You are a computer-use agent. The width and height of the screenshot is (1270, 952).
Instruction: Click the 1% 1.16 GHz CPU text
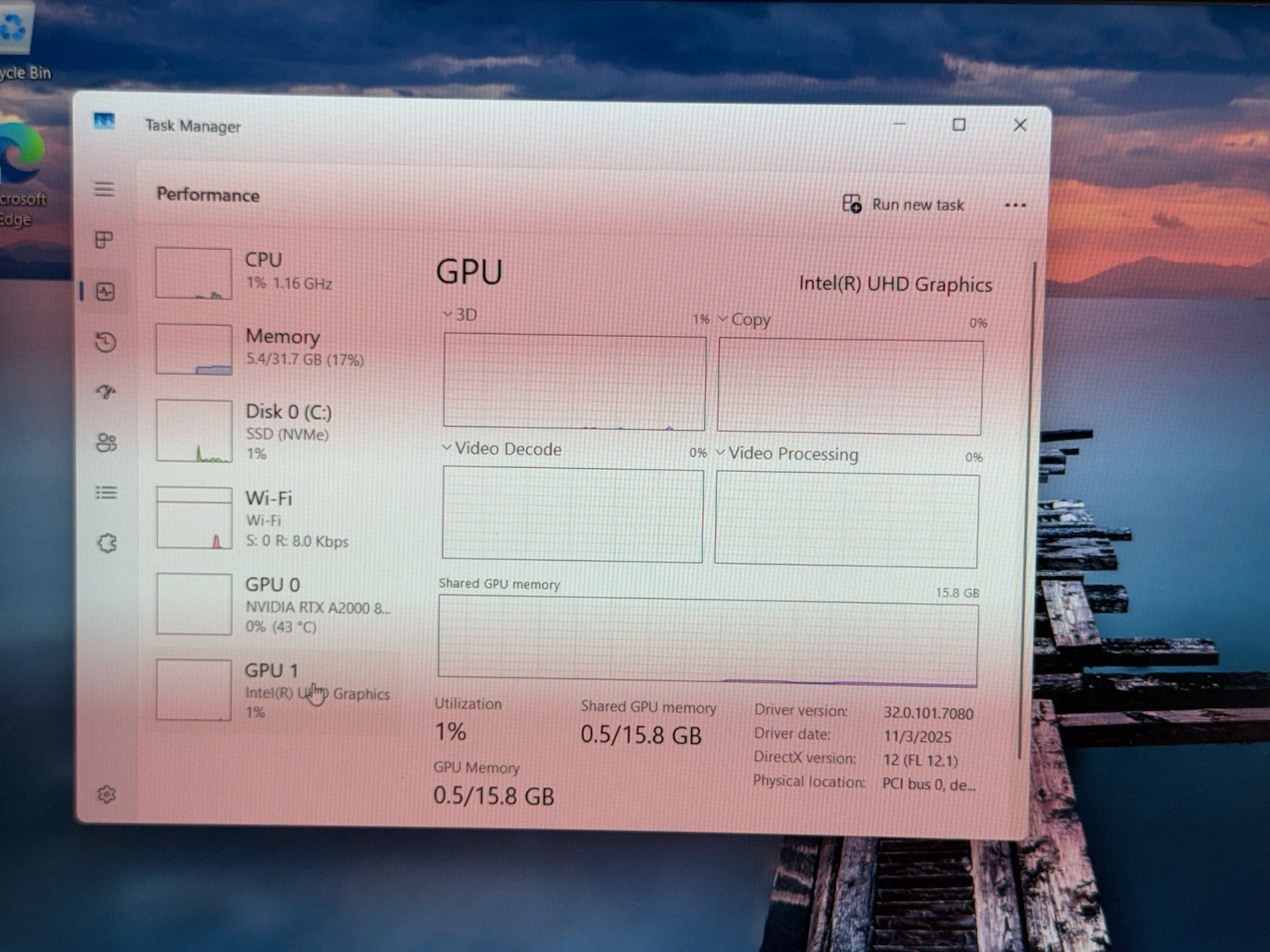[289, 283]
